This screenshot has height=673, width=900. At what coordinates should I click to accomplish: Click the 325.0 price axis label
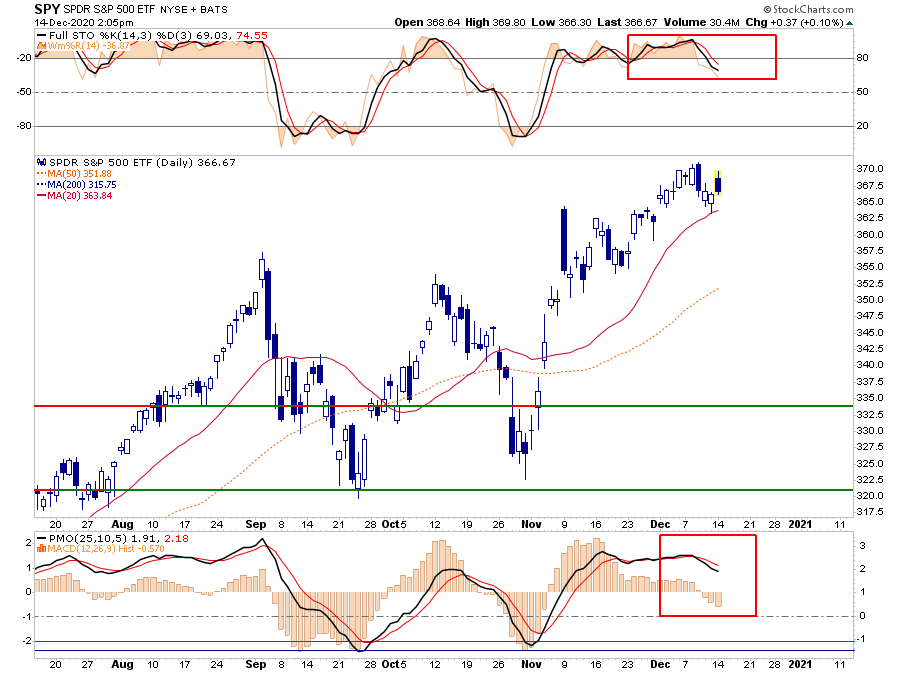pyautogui.click(x=870, y=463)
